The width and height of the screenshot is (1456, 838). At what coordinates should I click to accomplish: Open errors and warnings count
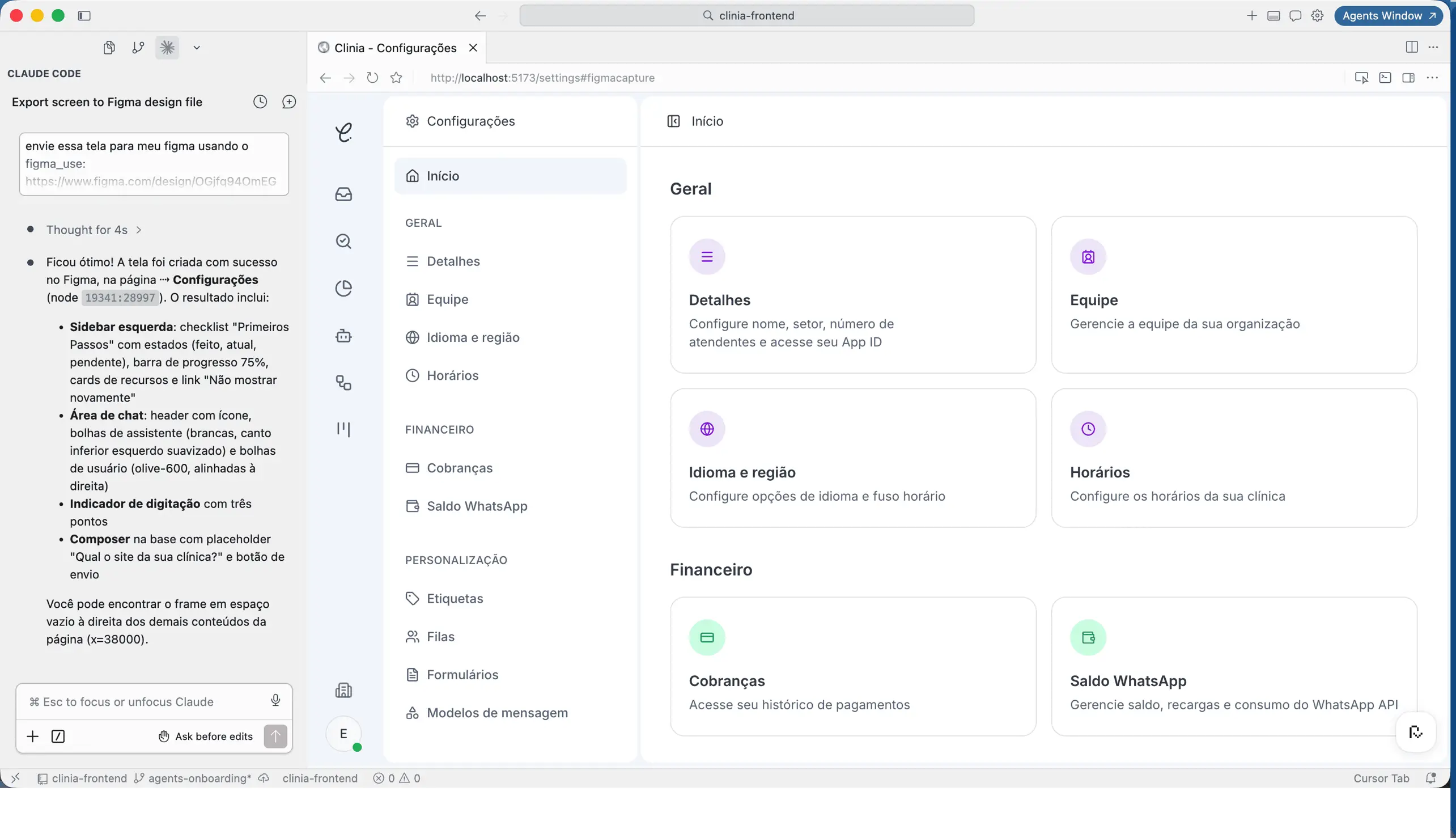pos(397,778)
